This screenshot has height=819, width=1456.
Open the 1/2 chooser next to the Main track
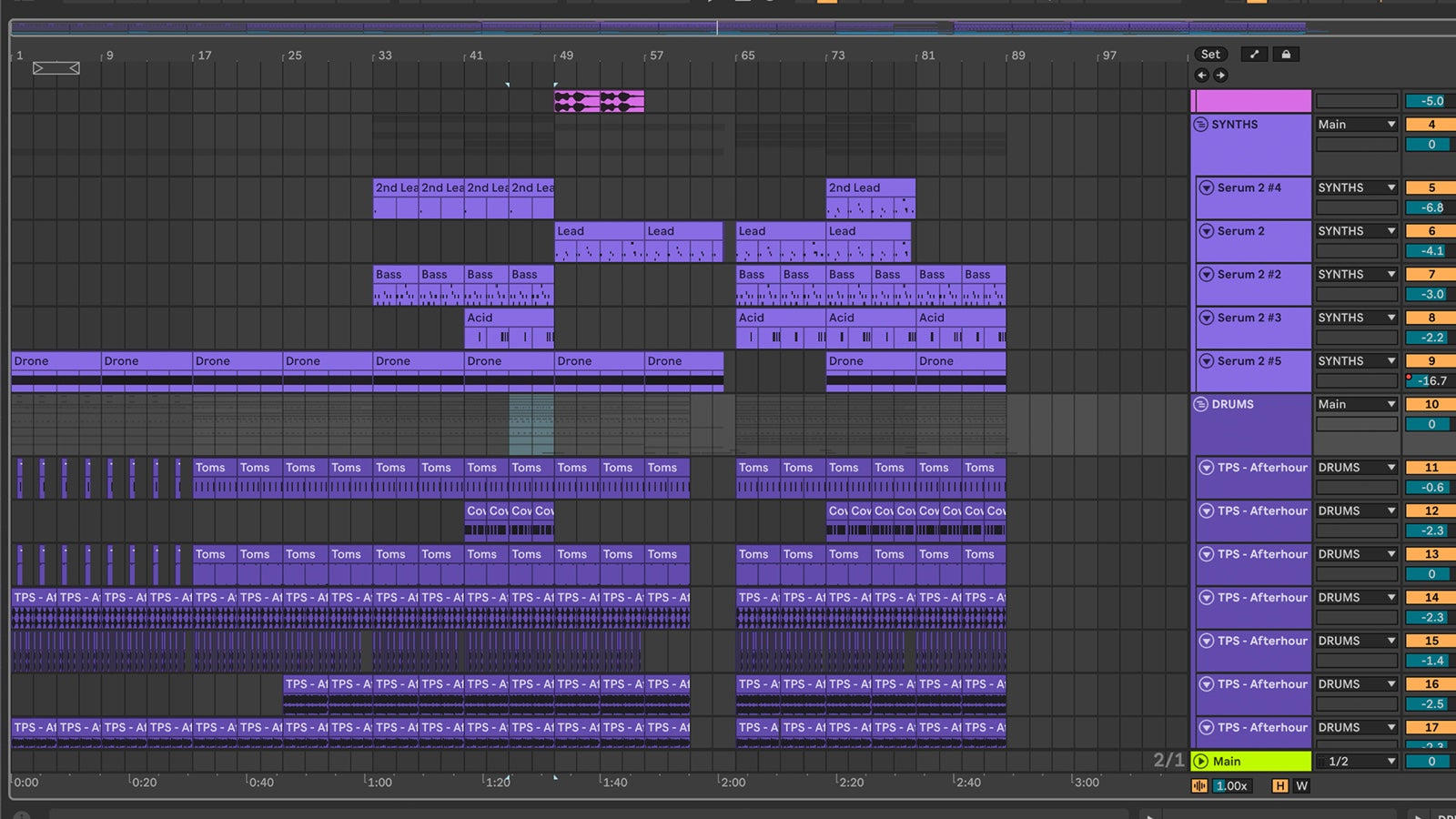tap(1356, 762)
